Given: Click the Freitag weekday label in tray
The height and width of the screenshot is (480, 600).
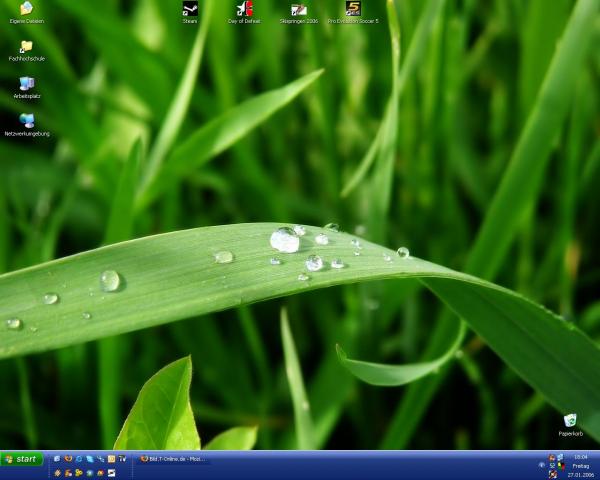Looking at the screenshot, I should 581,466.
